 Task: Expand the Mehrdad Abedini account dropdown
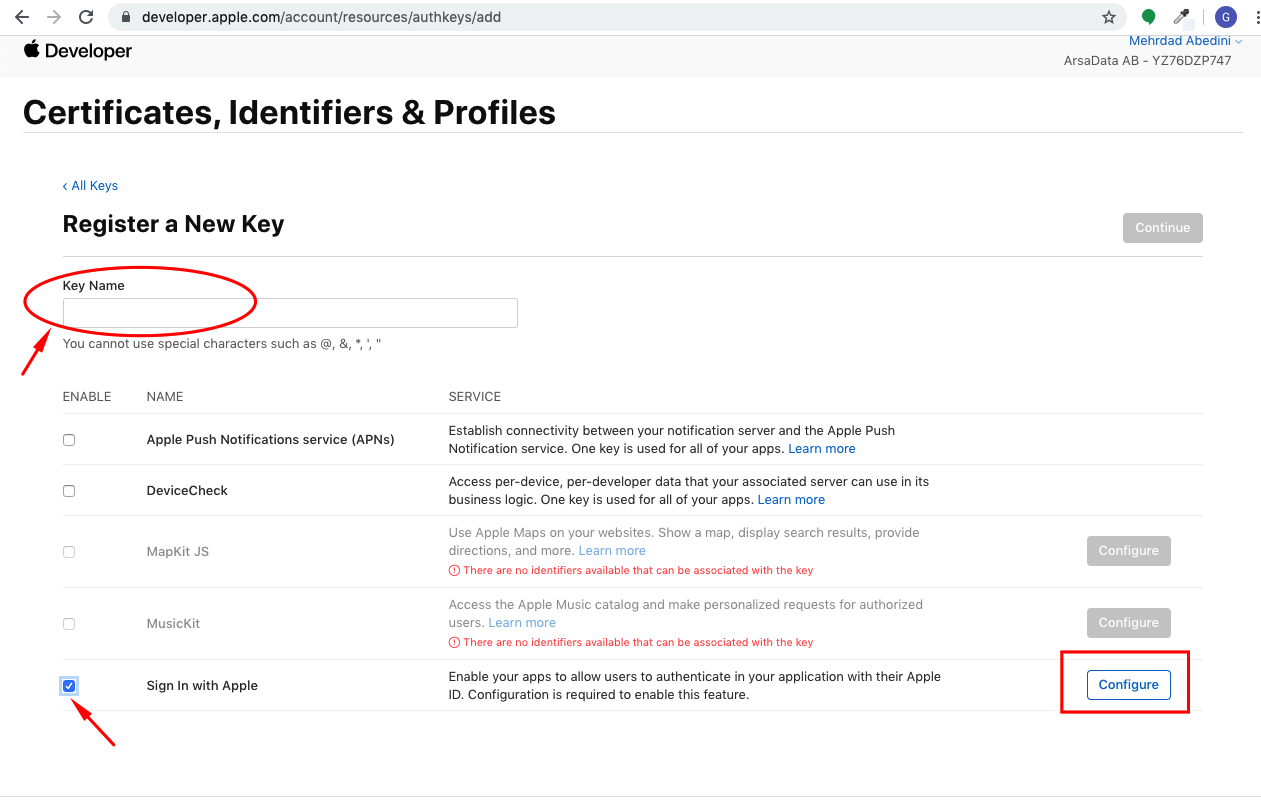tap(1185, 41)
